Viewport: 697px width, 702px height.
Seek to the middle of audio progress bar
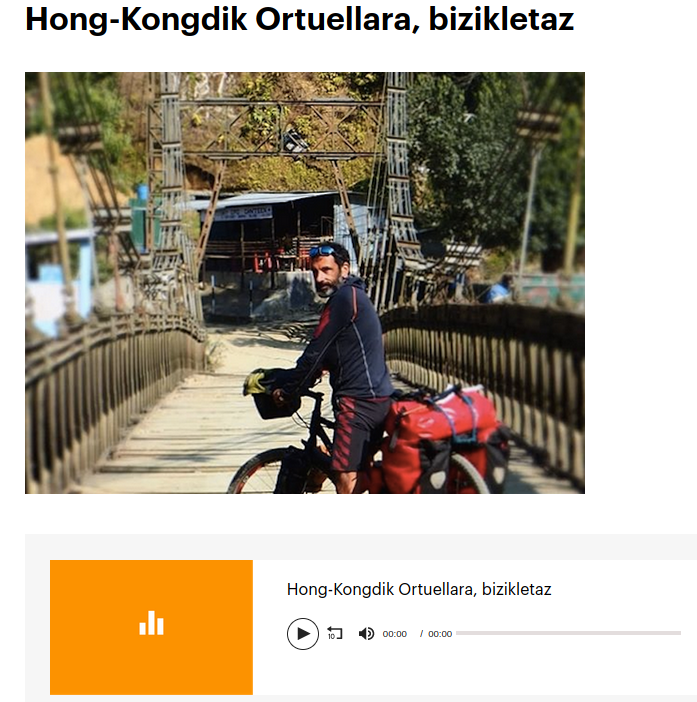pos(569,633)
